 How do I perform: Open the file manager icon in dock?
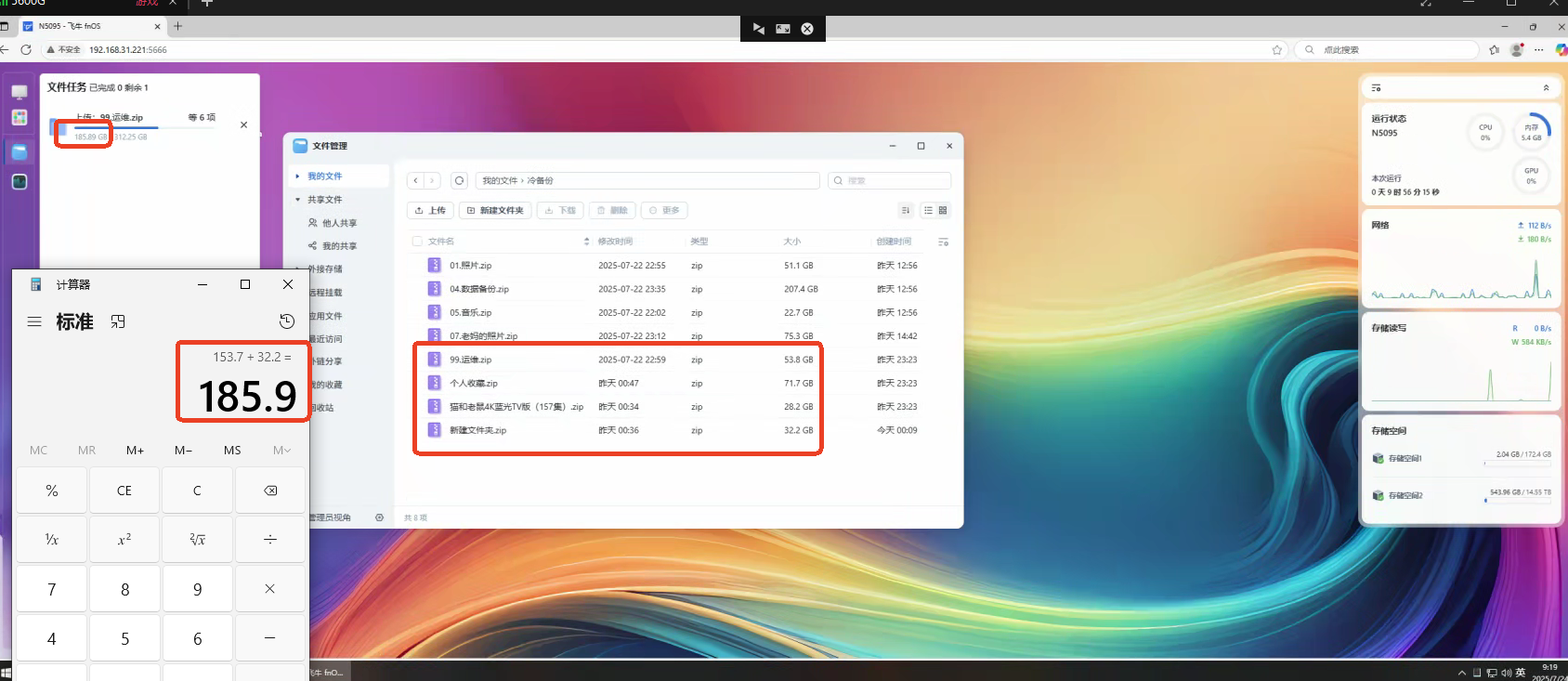pyautogui.click(x=20, y=151)
